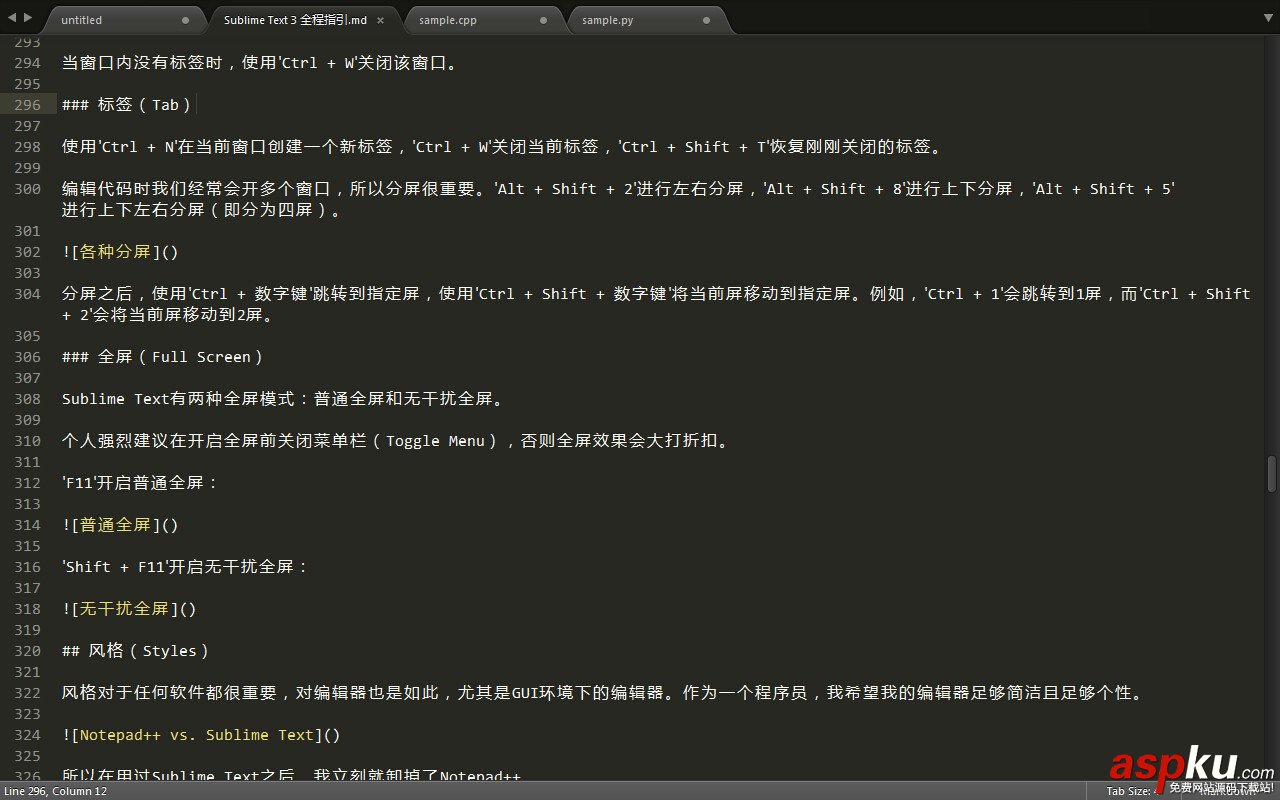Select the Sublime Text 3 全程指引.md tab
Image resolution: width=1280 pixels, height=800 pixels.
coord(304,20)
